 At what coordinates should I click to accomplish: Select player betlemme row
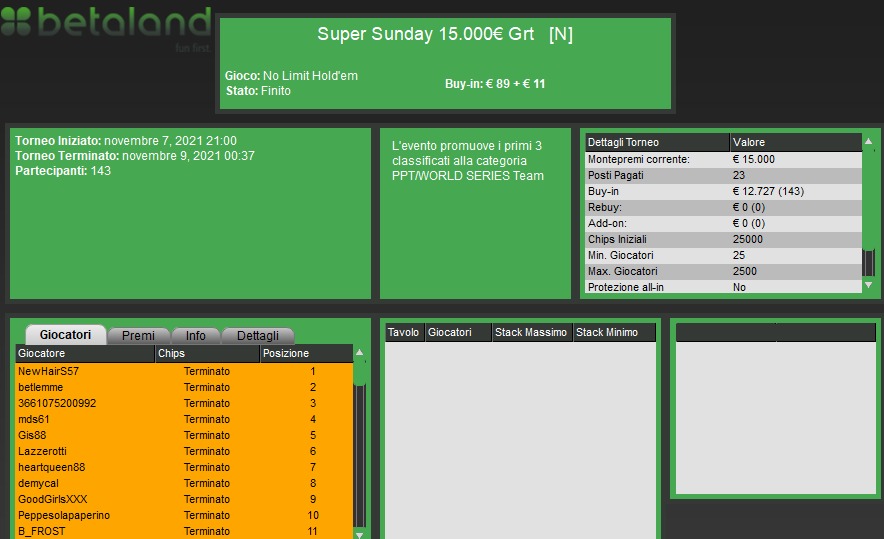184,387
